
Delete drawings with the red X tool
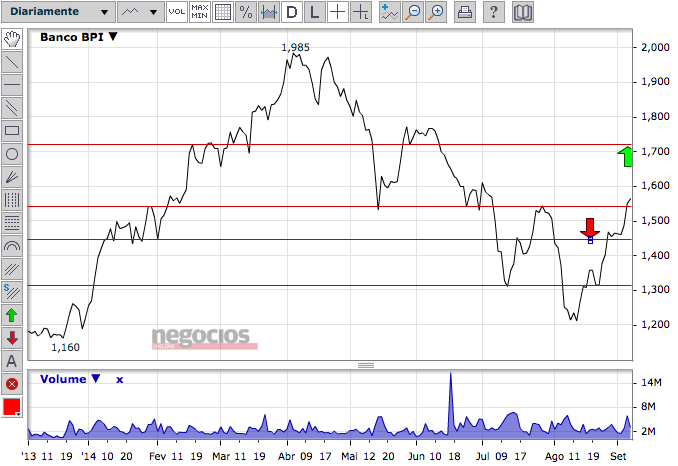[12, 384]
